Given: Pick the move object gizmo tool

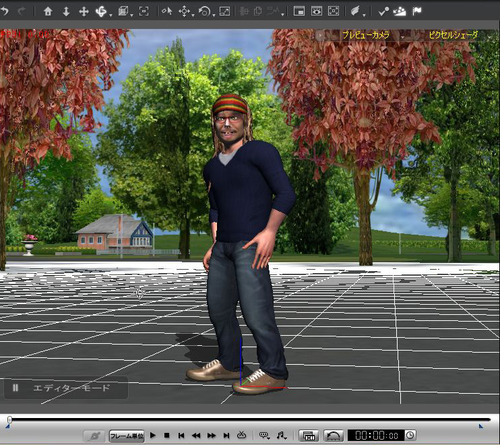Looking at the screenshot, I should click(184, 12).
